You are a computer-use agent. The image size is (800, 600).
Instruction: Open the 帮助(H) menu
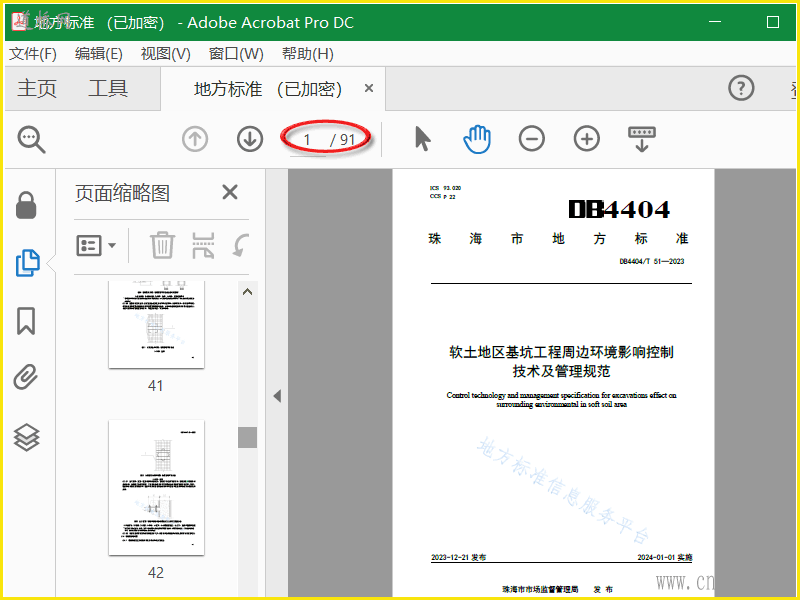pos(308,54)
